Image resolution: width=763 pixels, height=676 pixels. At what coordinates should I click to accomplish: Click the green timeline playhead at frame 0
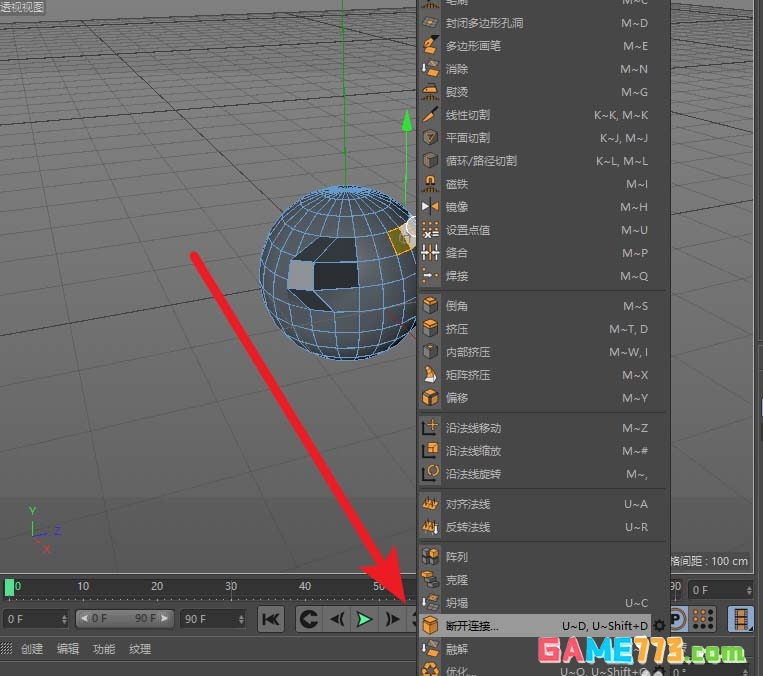9,587
